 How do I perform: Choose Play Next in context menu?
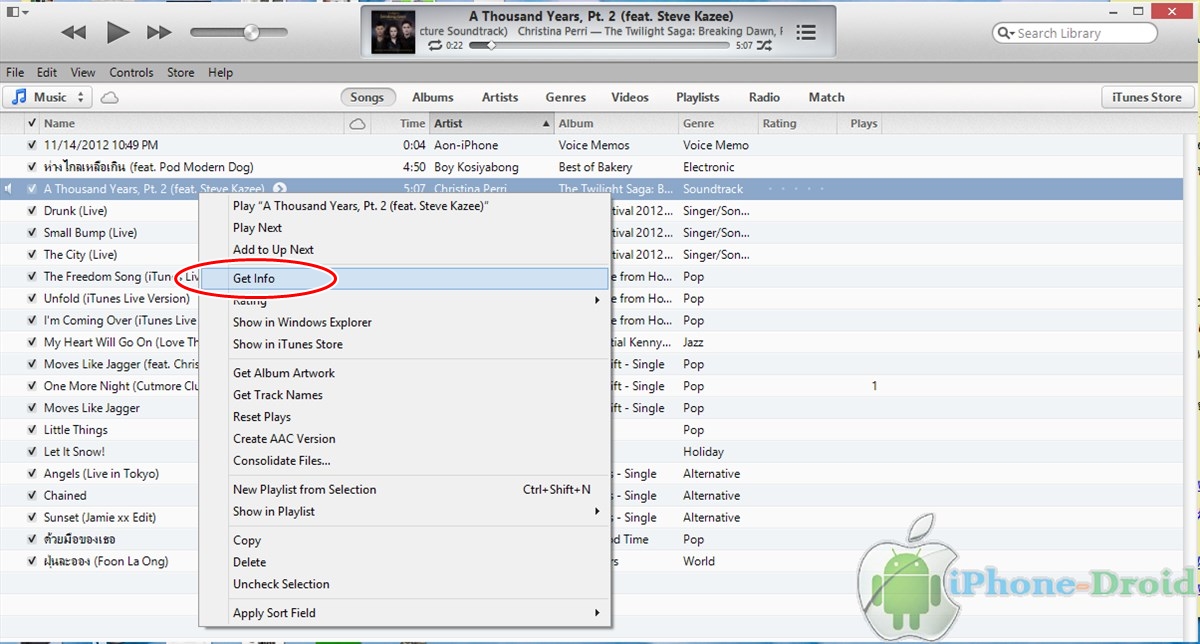click(x=405, y=228)
